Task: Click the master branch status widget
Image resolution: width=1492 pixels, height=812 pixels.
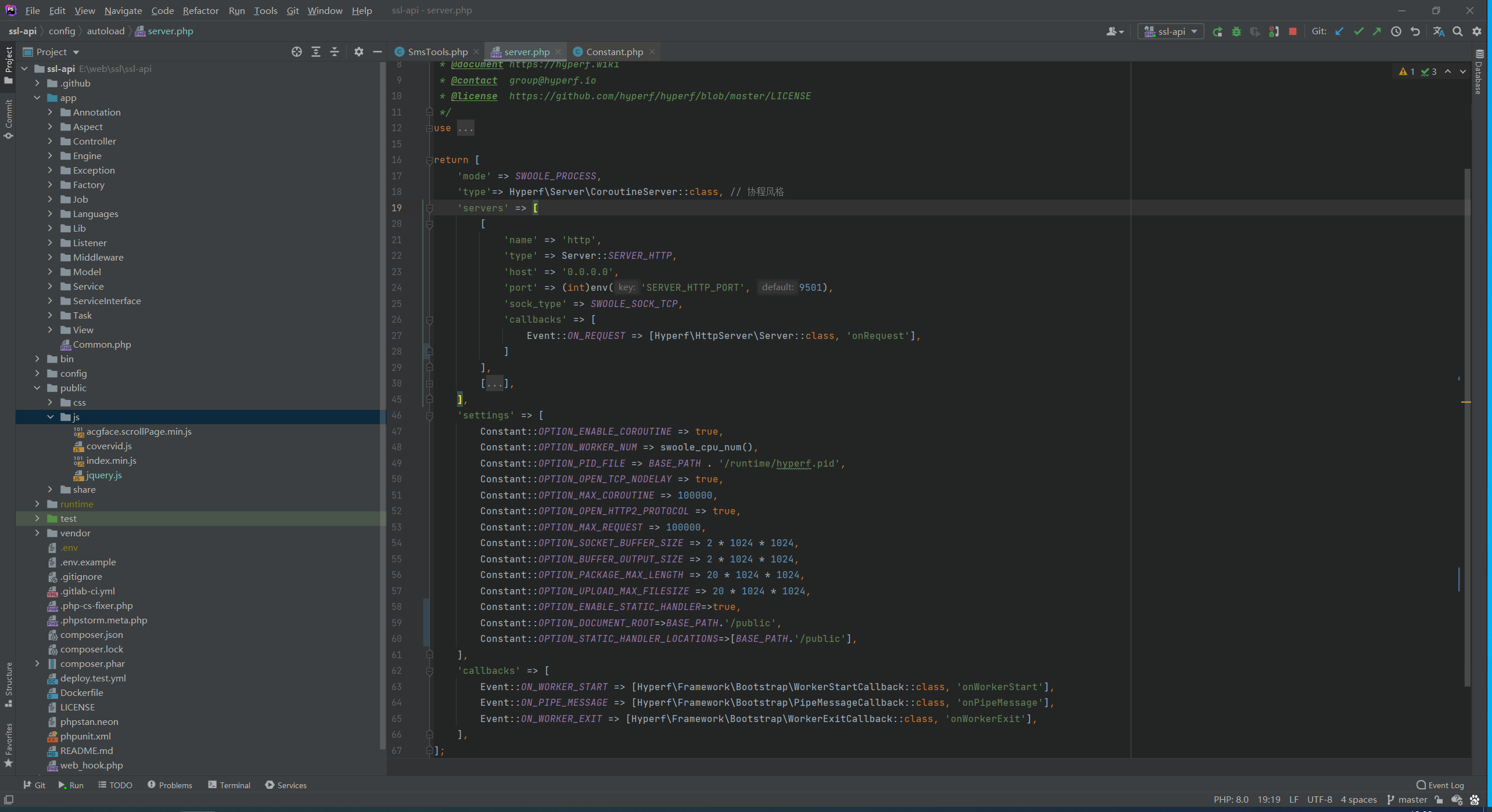Action: [x=1407, y=799]
